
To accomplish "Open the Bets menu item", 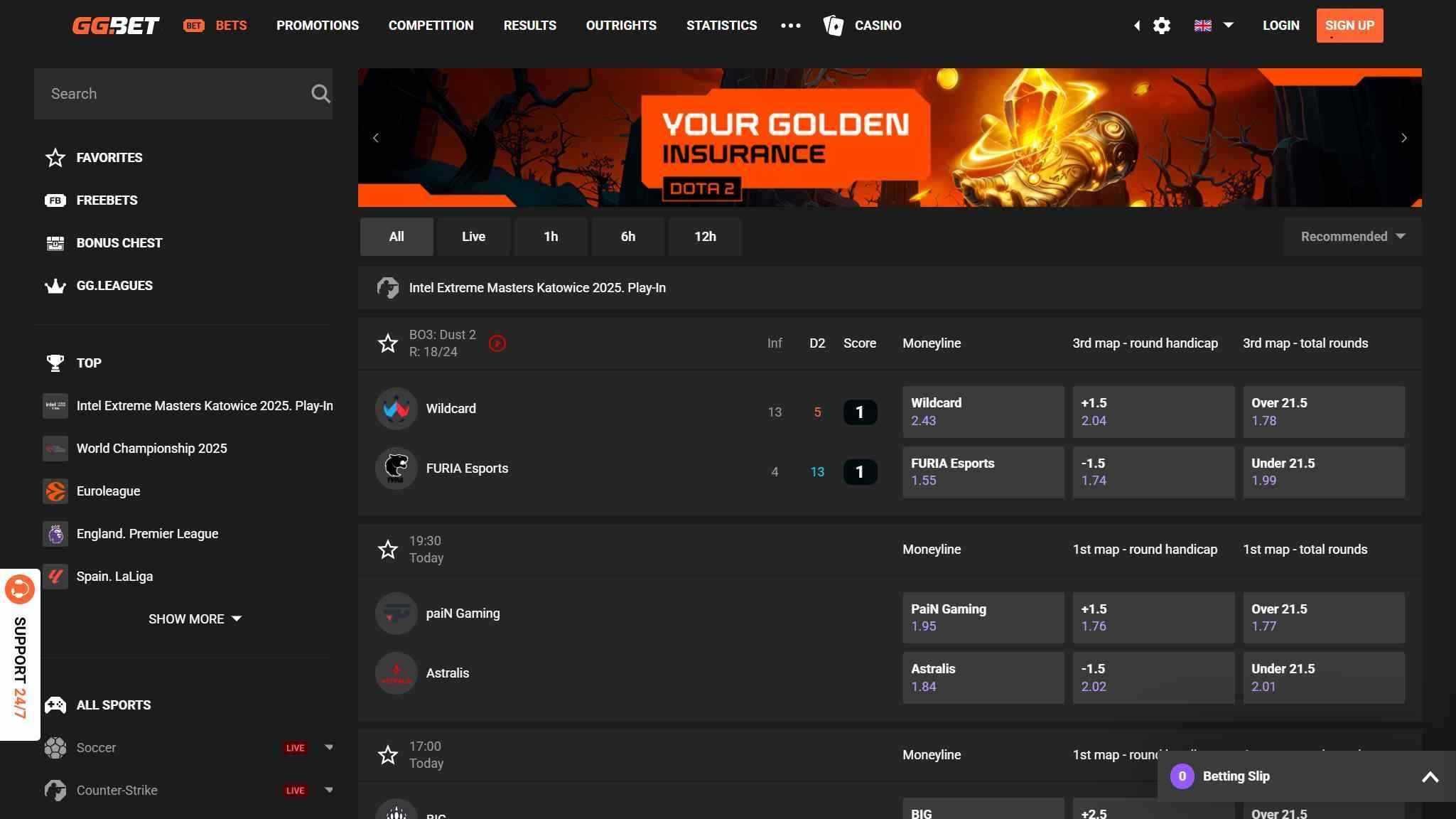I will [215, 26].
